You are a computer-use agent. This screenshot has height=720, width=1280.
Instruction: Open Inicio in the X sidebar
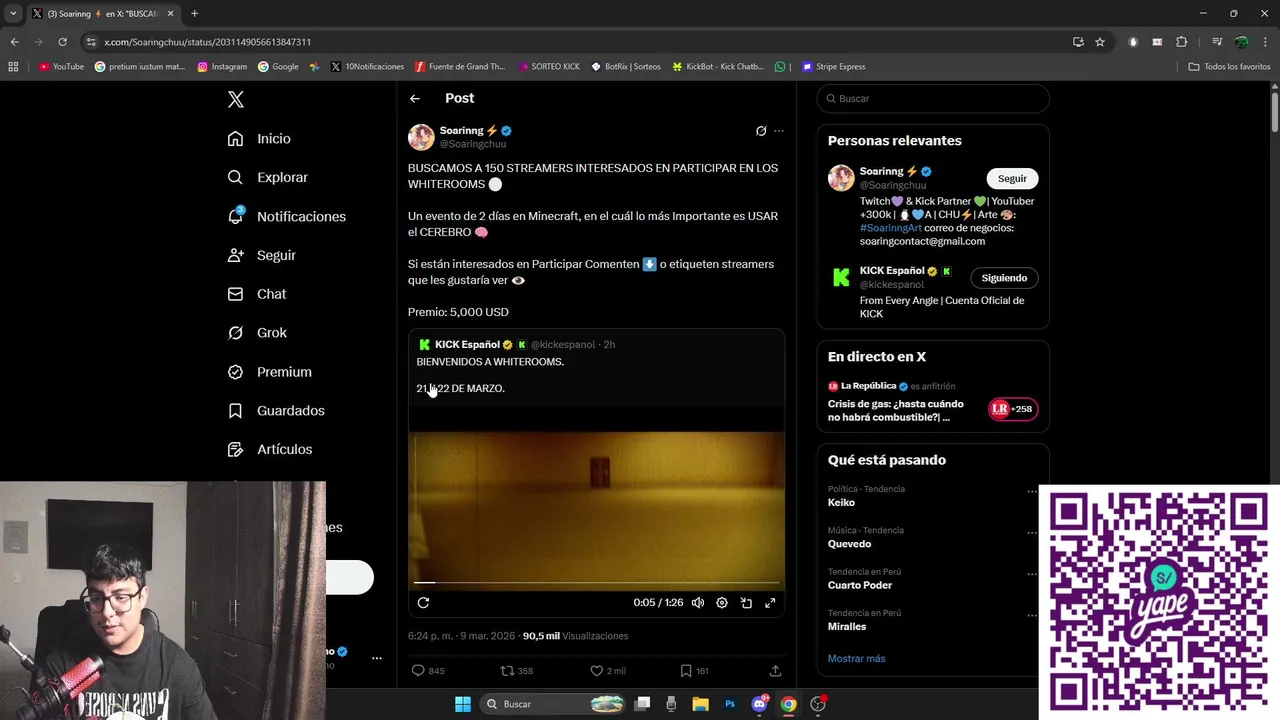[x=259, y=139]
